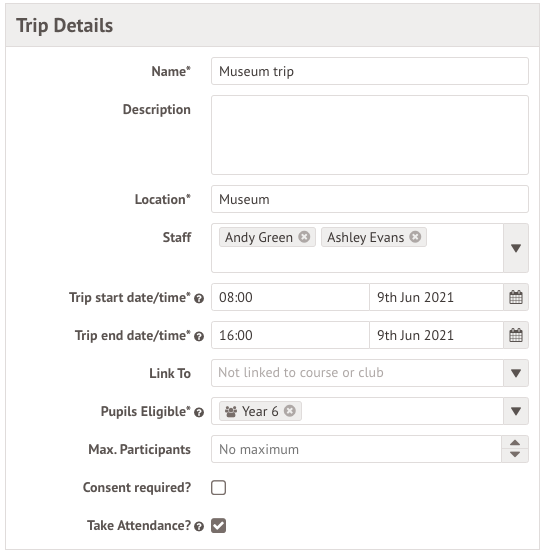Expand the Staff dropdown list
548x559 pixels.
point(516,248)
